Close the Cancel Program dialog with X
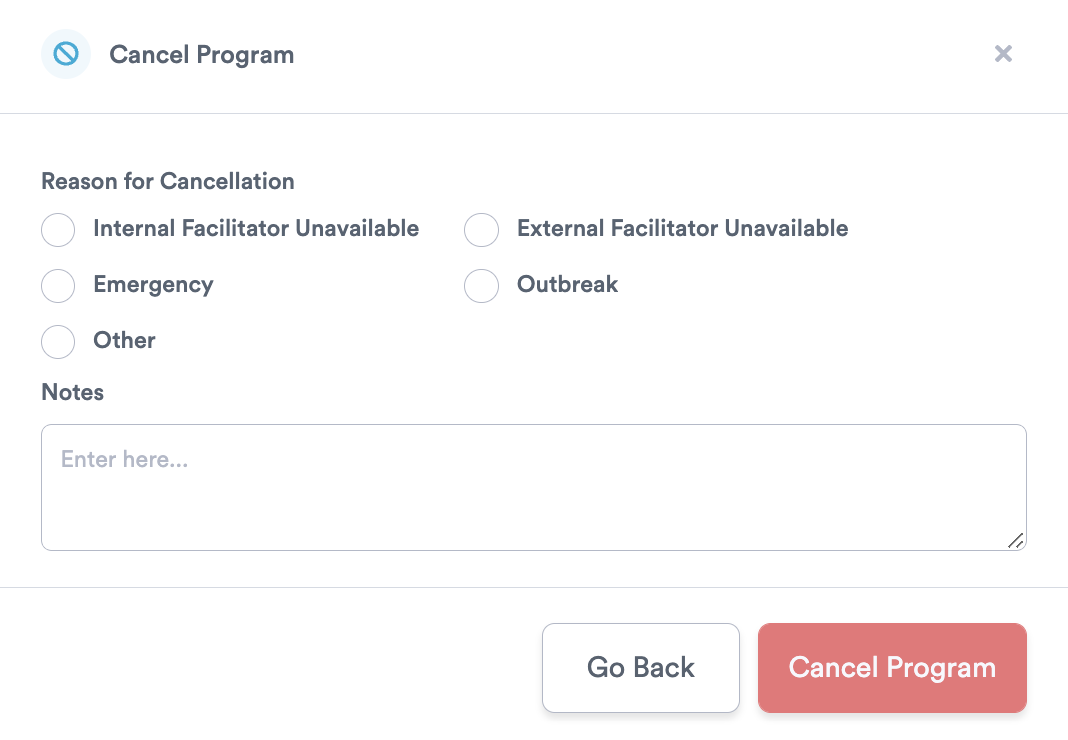Viewport: 1068px width, 740px height. [x=1003, y=54]
